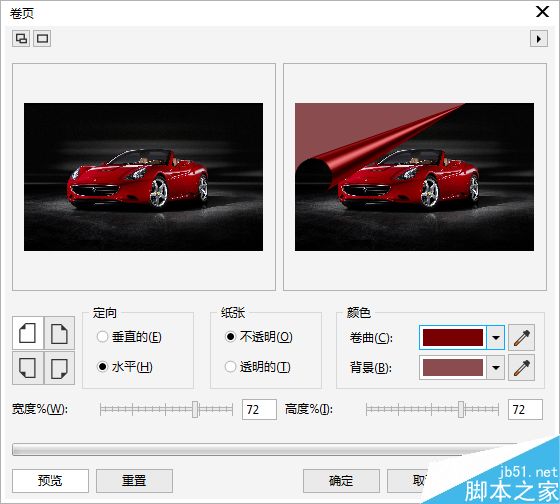Choose 透明的(T) paper option
The image size is (560, 504).
pos(258,367)
